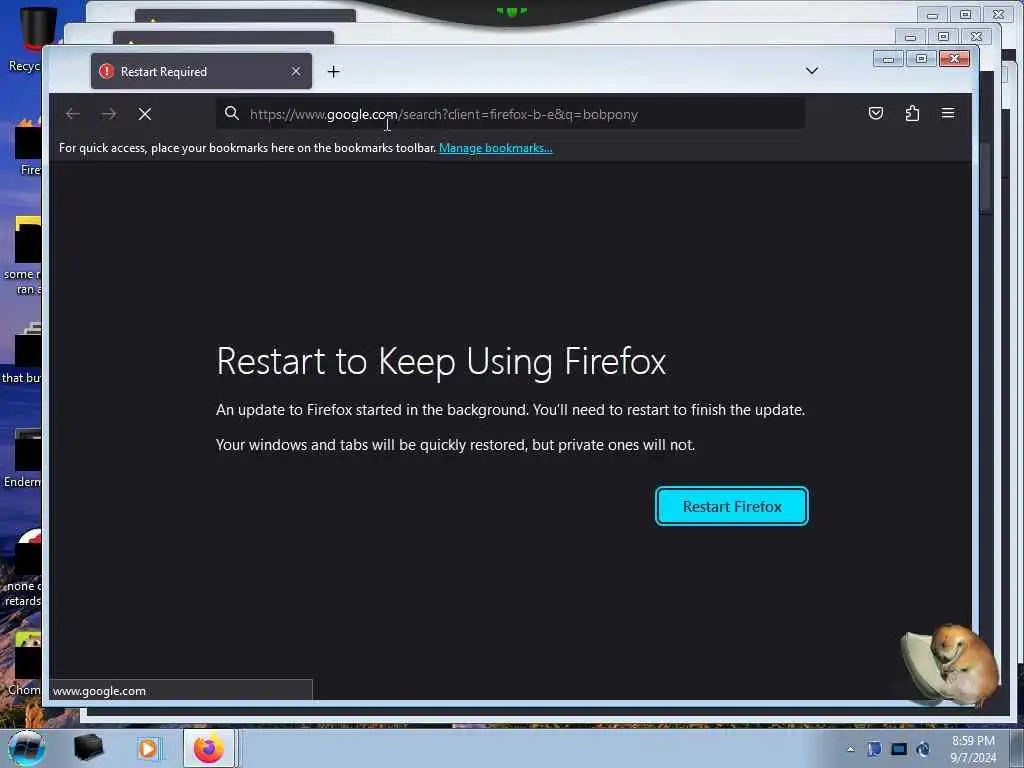Click the taskbar clock showing 8:59 PM

[973, 749]
